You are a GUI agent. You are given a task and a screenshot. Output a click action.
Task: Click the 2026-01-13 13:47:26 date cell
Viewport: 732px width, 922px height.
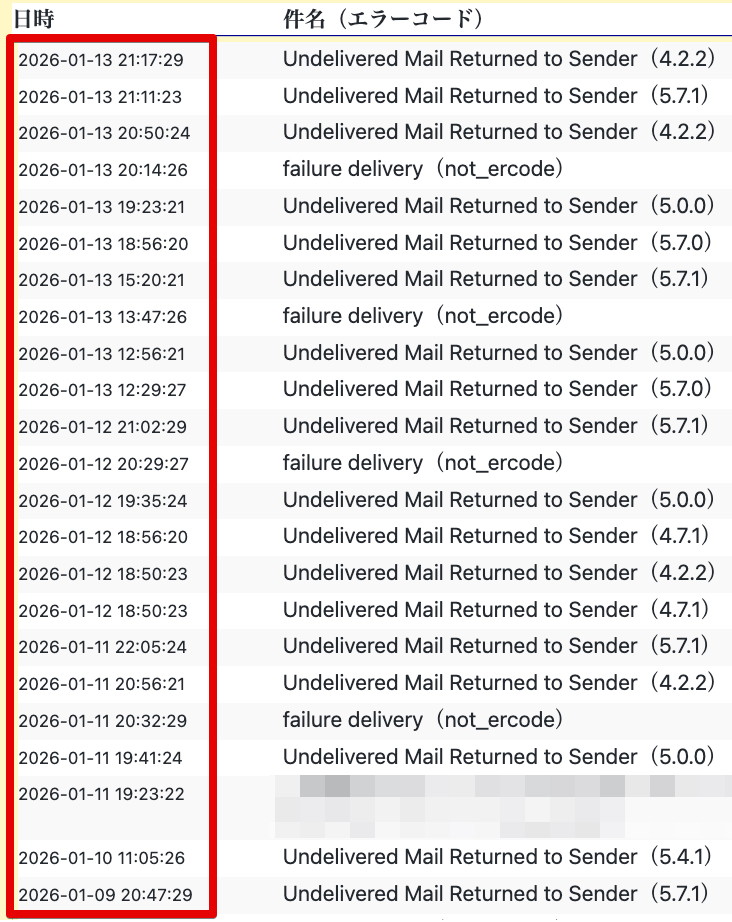[x=103, y=317]
